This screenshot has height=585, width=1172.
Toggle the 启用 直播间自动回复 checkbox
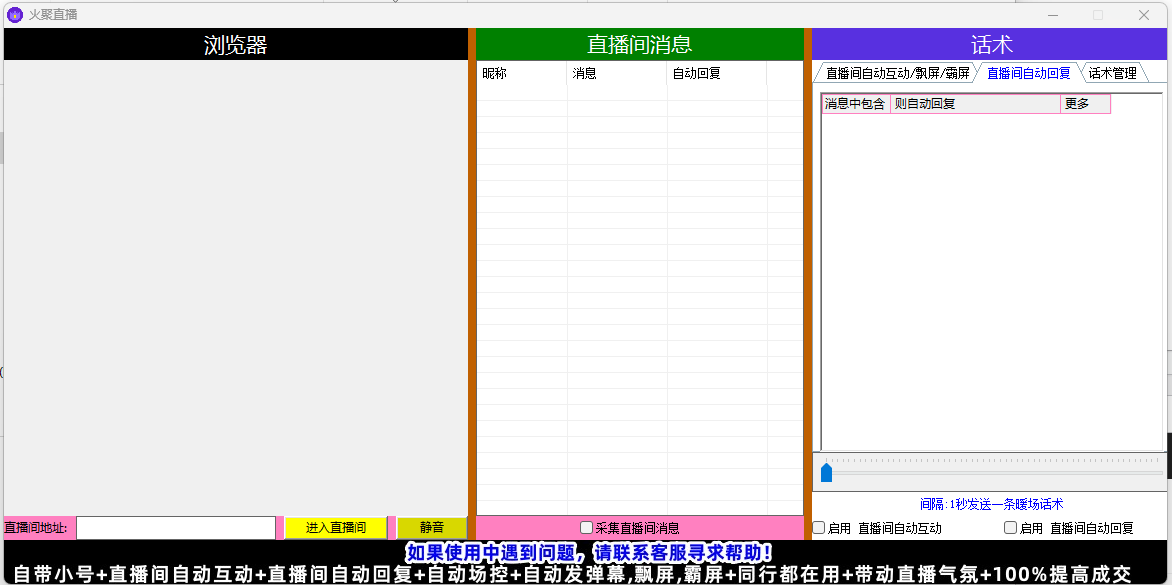1011,528
